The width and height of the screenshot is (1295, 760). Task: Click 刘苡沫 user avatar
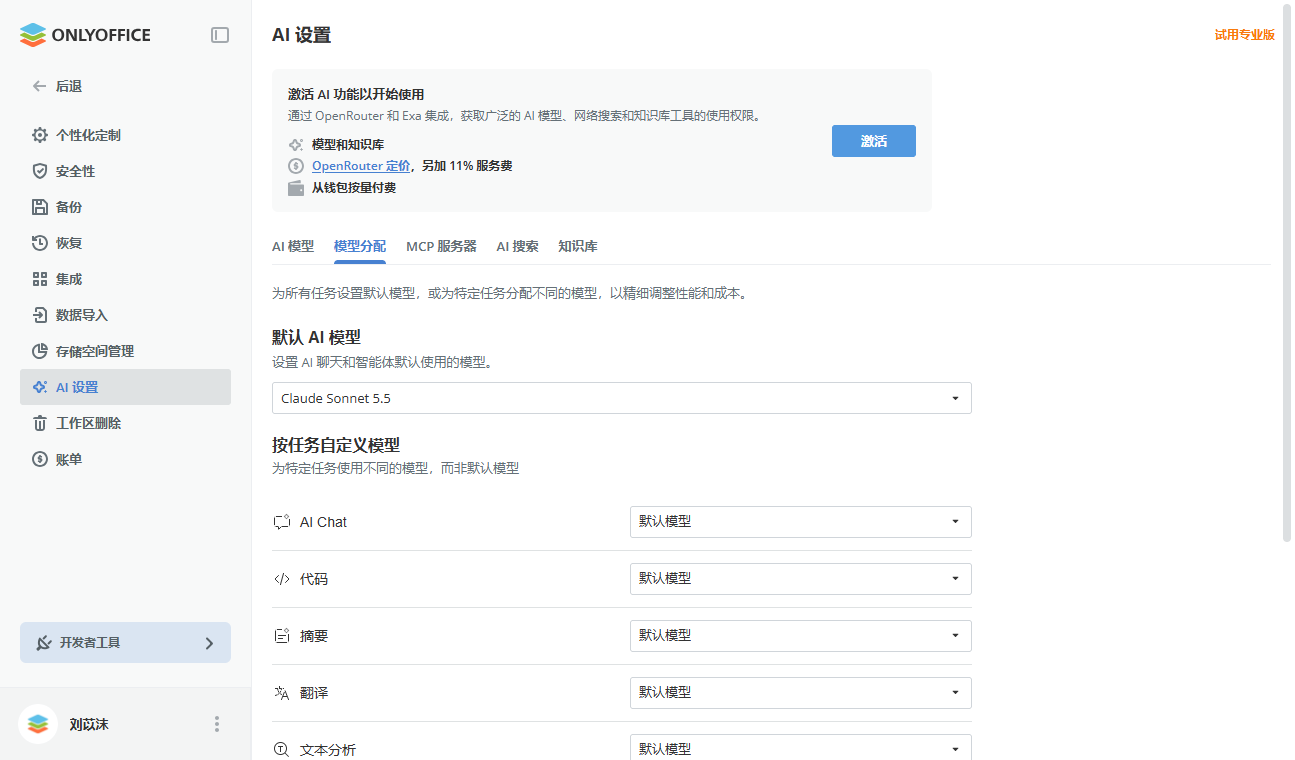38,724
